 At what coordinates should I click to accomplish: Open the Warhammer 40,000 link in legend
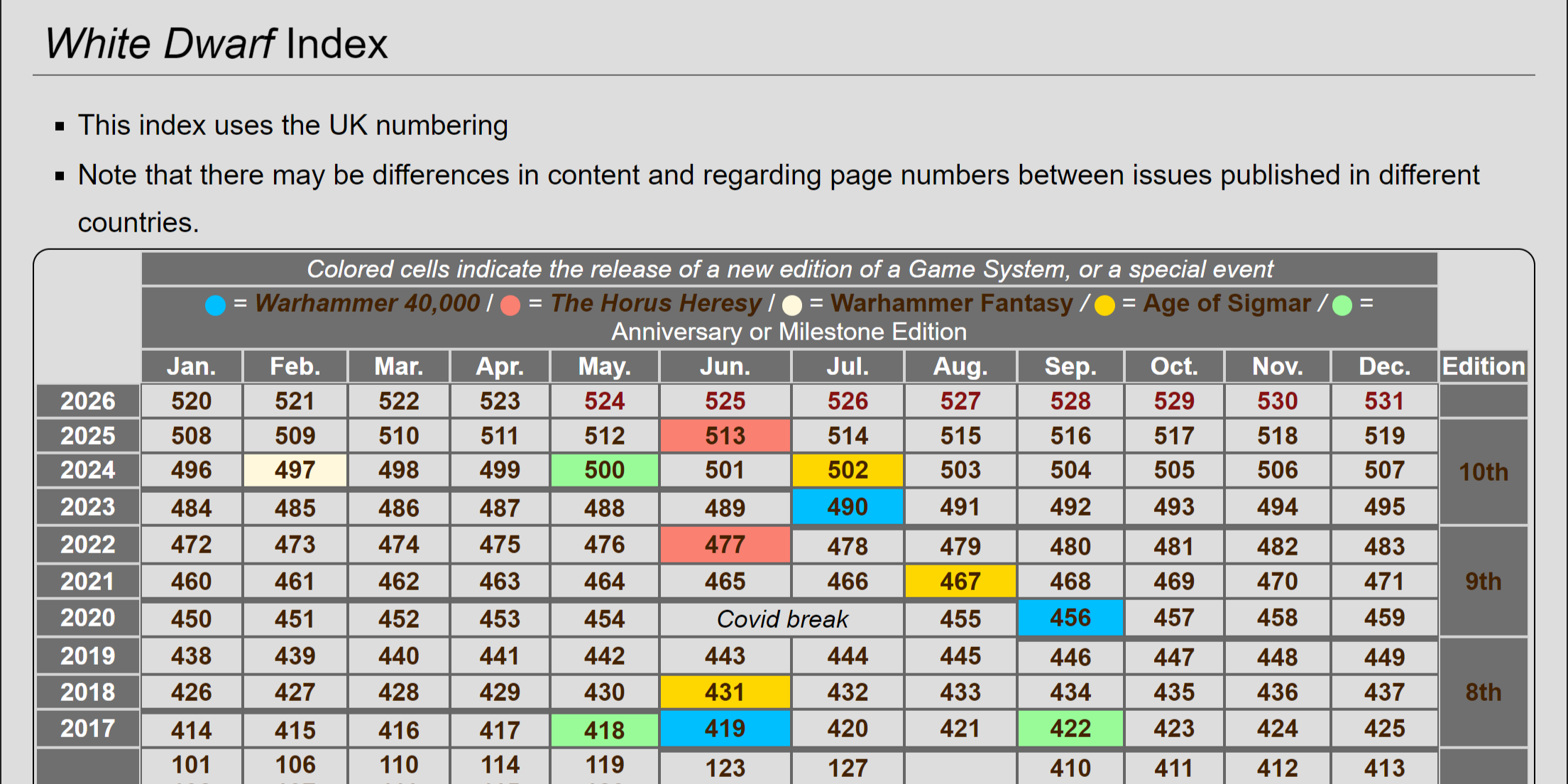coord(367,303)
